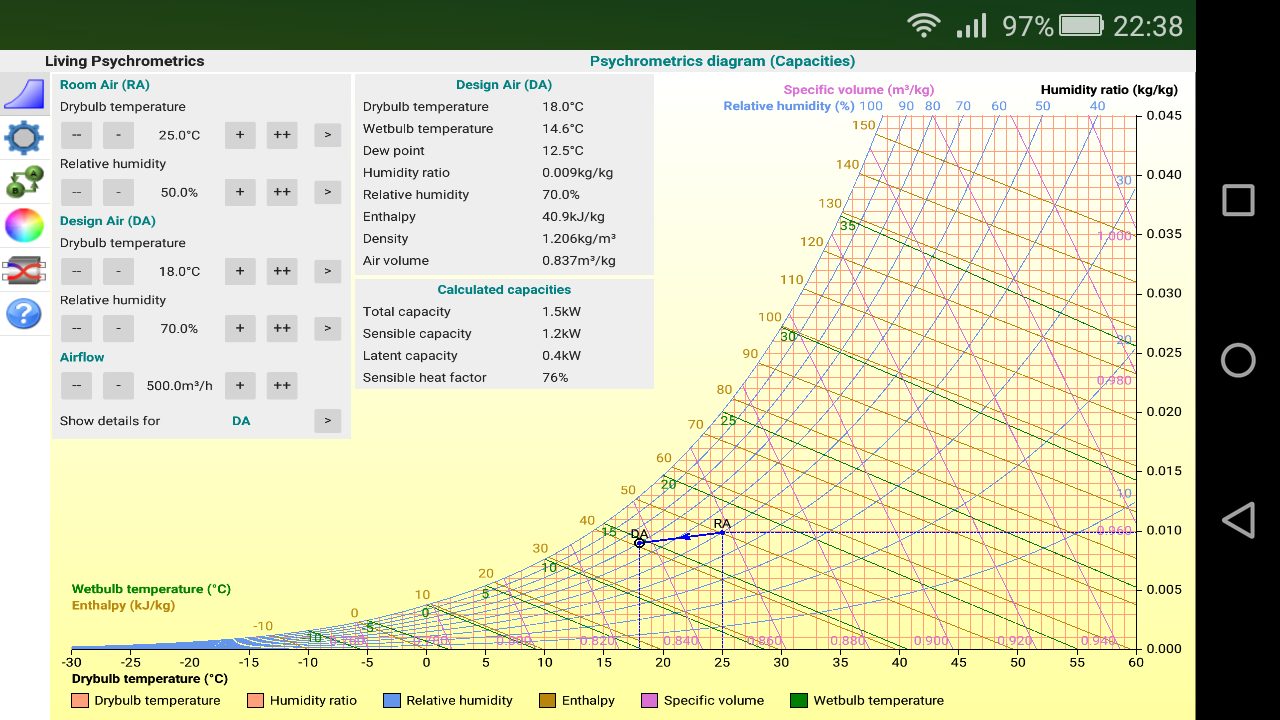Decrease Design Air drybulb with -- button

point(76,271)
